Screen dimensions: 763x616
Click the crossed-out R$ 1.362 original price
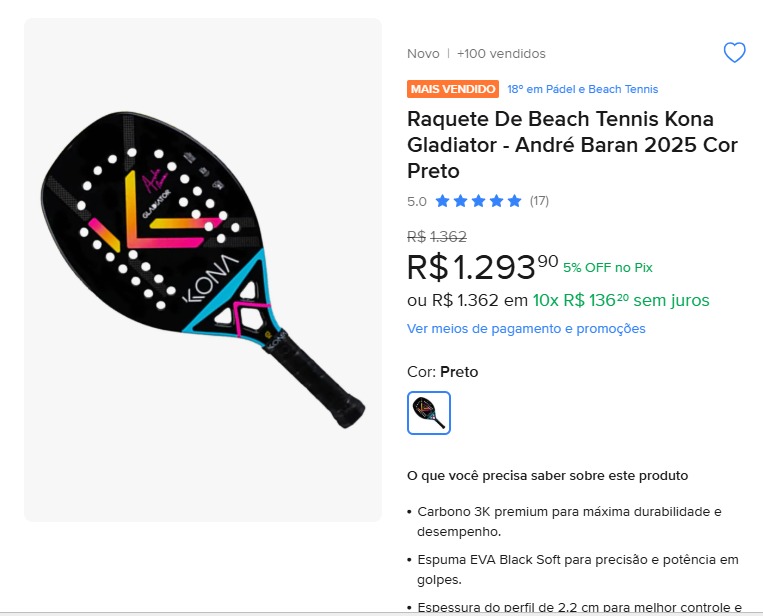(437, 237)
